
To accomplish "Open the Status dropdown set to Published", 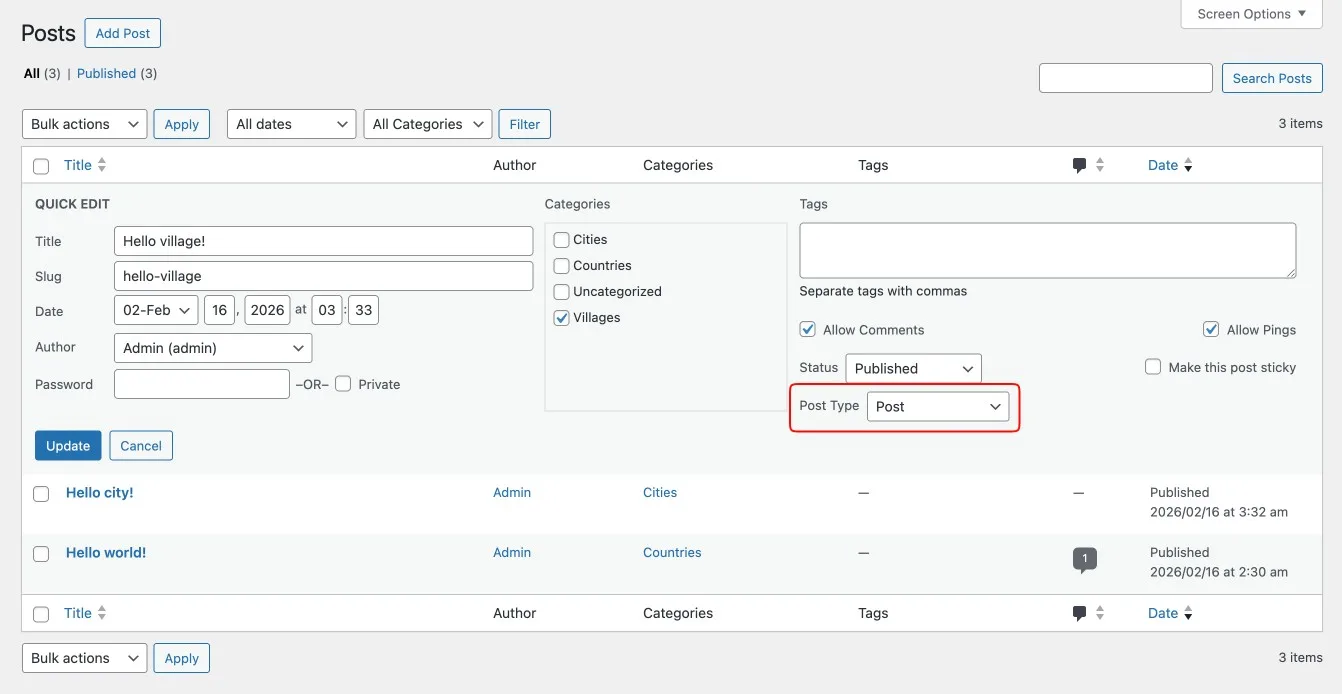I will pyautogui.click(x=913, y=368).
